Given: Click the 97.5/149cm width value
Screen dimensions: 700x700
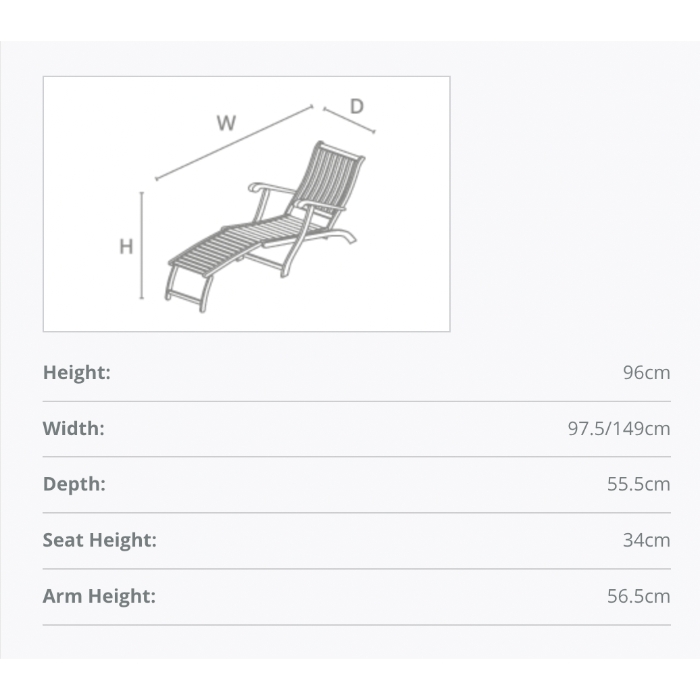Looking at the screenshot, I should [x=619, y=429].
